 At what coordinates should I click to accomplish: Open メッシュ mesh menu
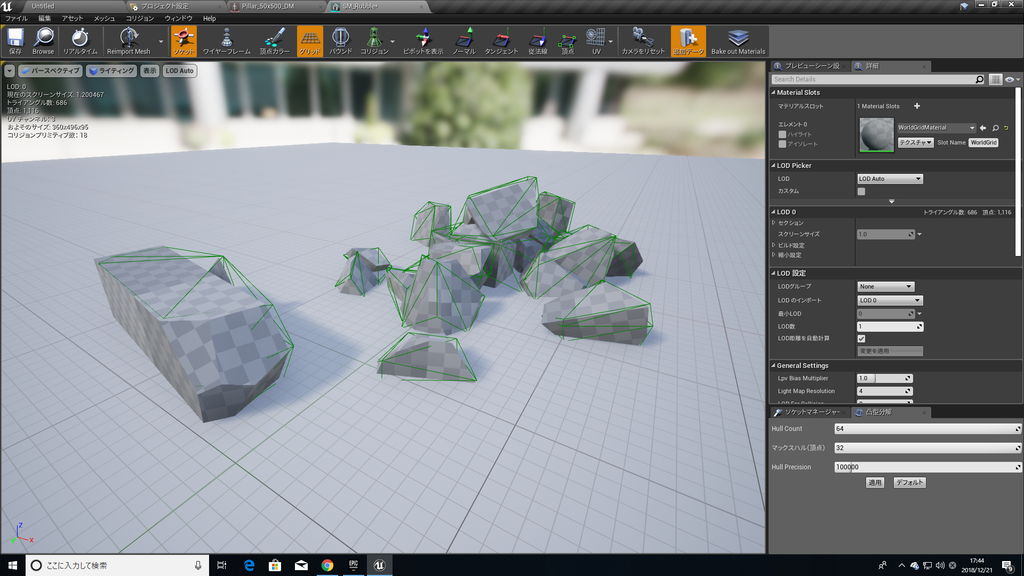pyautogui.click(x=104, y=18)
